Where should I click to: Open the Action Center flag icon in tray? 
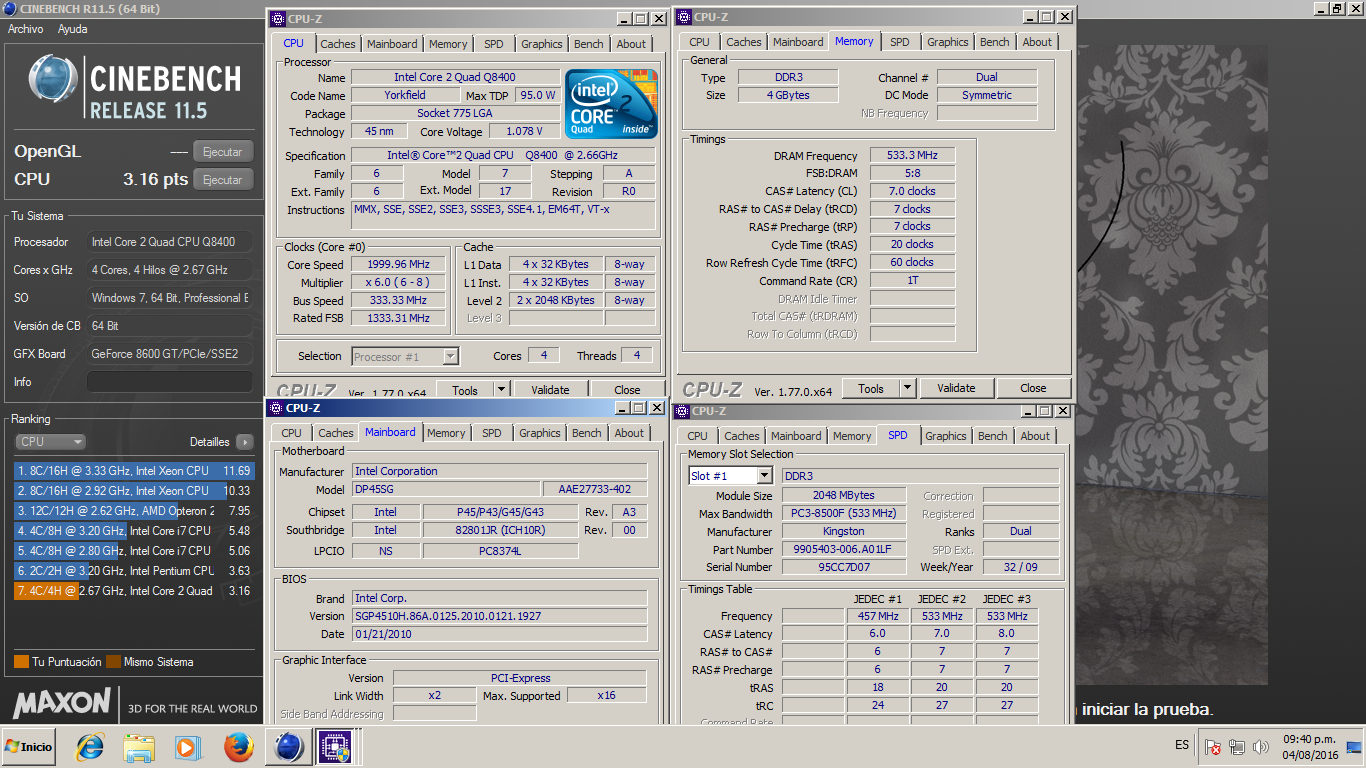click(1213, 747)
